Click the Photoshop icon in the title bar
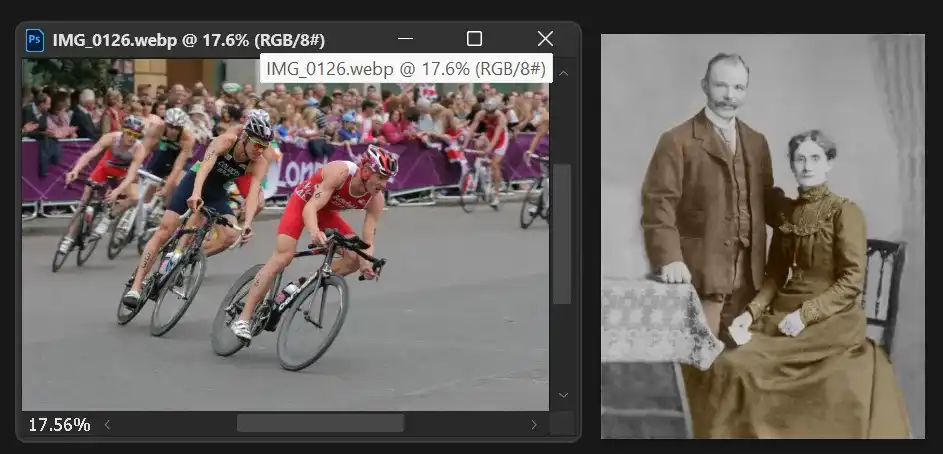 [x=35, y=39]
